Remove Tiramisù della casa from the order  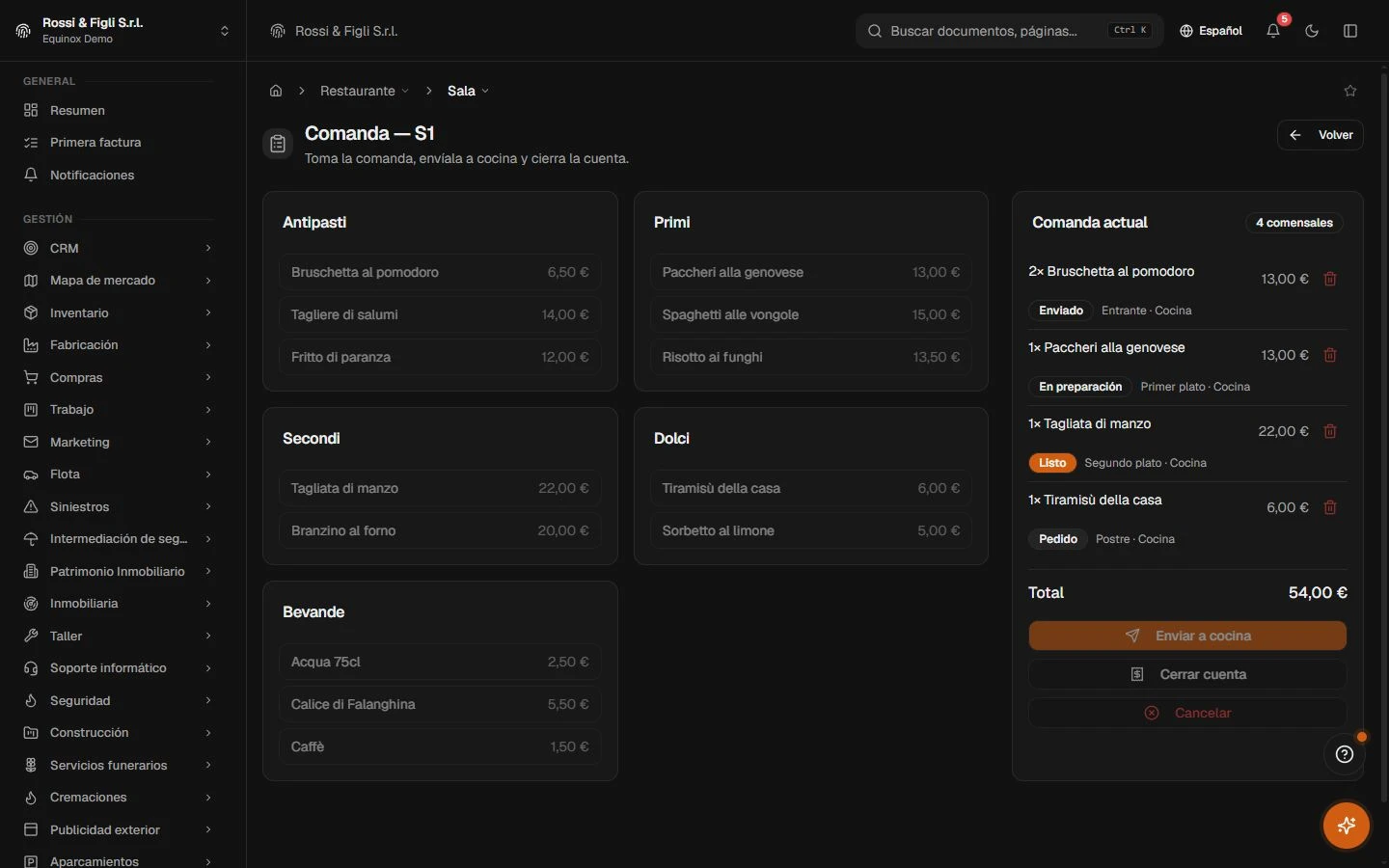click(x=1330, y=507)
